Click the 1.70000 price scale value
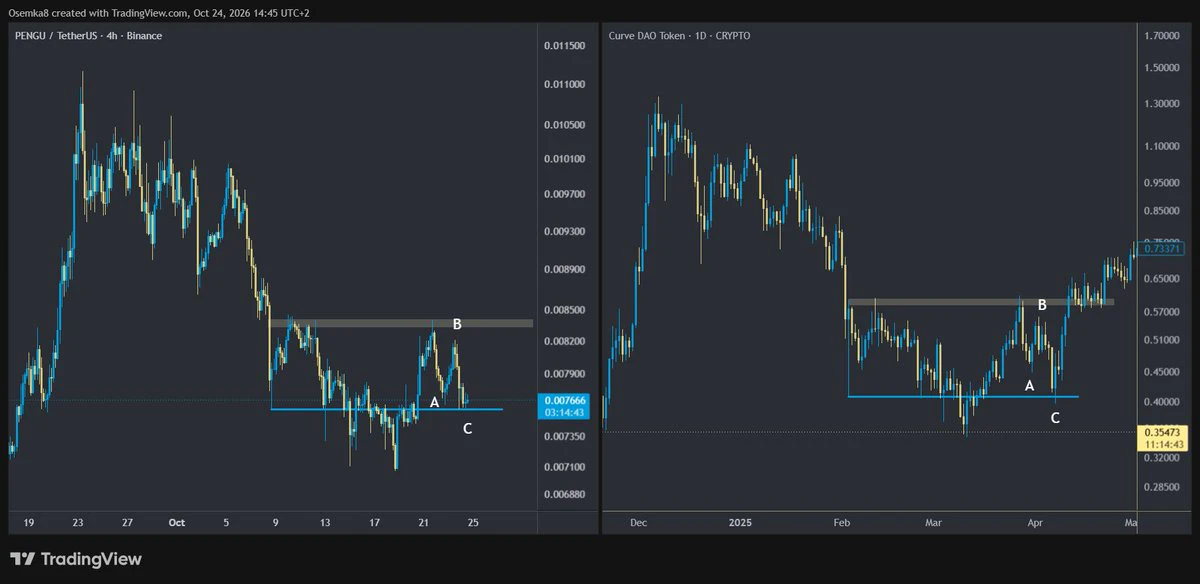Image resolution: width=1200 pixels, height=584 pixels. coord(1162,35)
